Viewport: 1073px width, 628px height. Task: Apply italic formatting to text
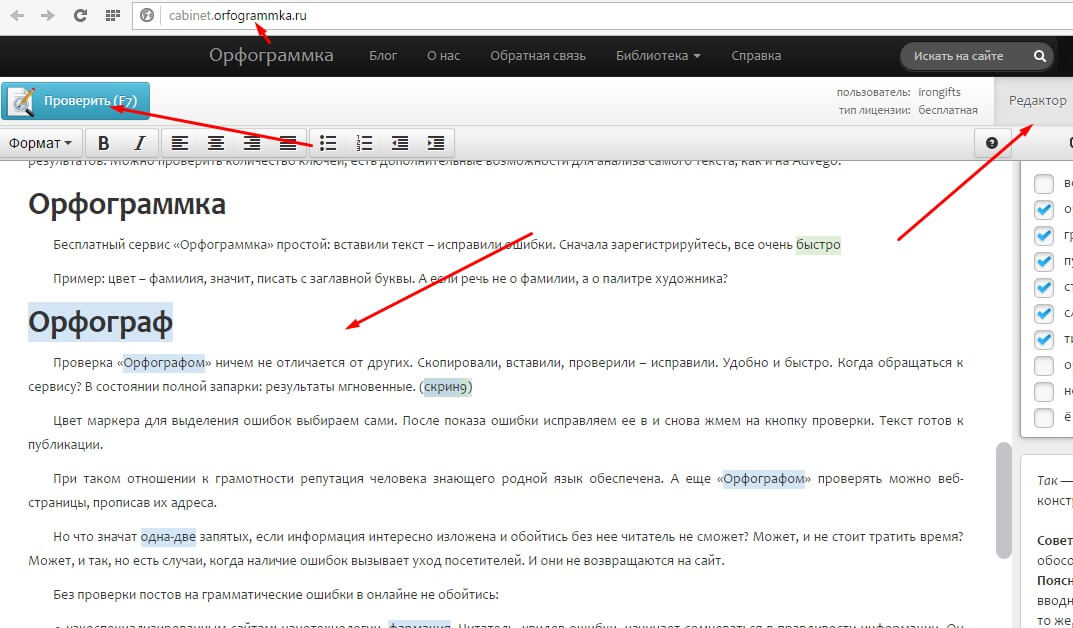pyautogui.click(x=139, y=143)
